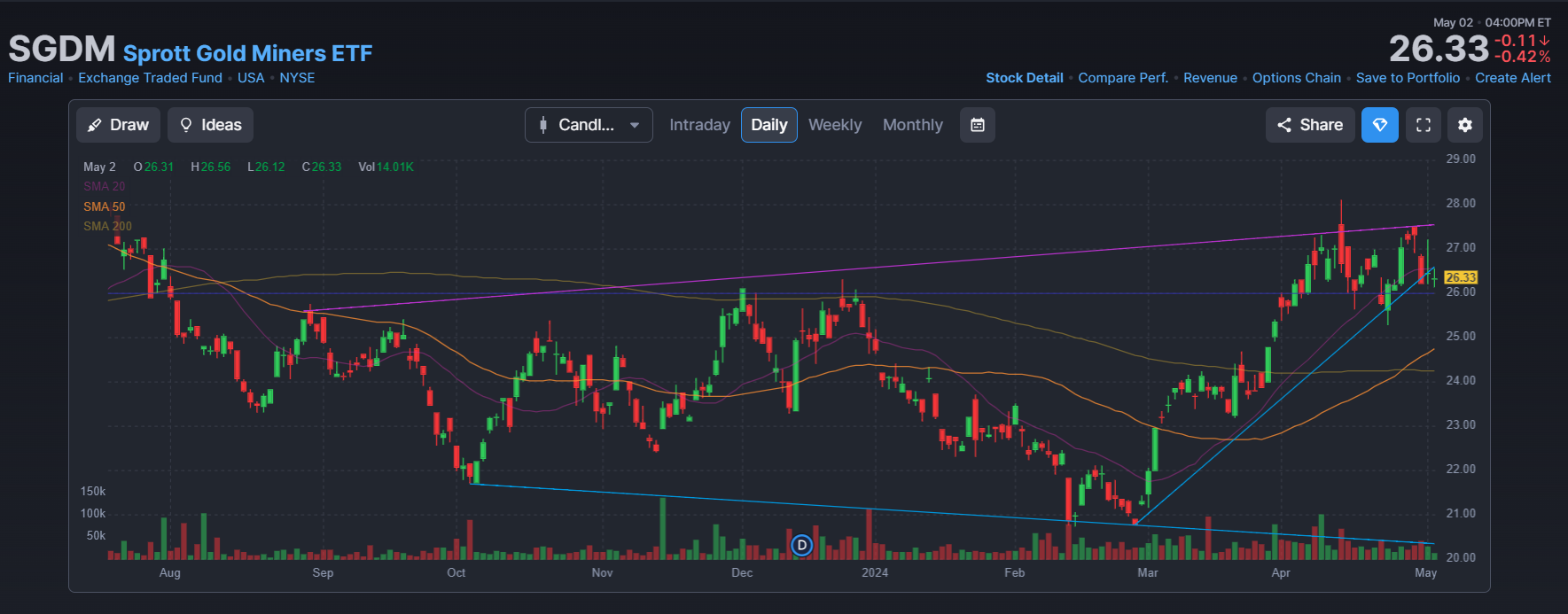The image size is (1568, 614).
Task: Click the Vol 14.01K value
Action: [386, 167]
